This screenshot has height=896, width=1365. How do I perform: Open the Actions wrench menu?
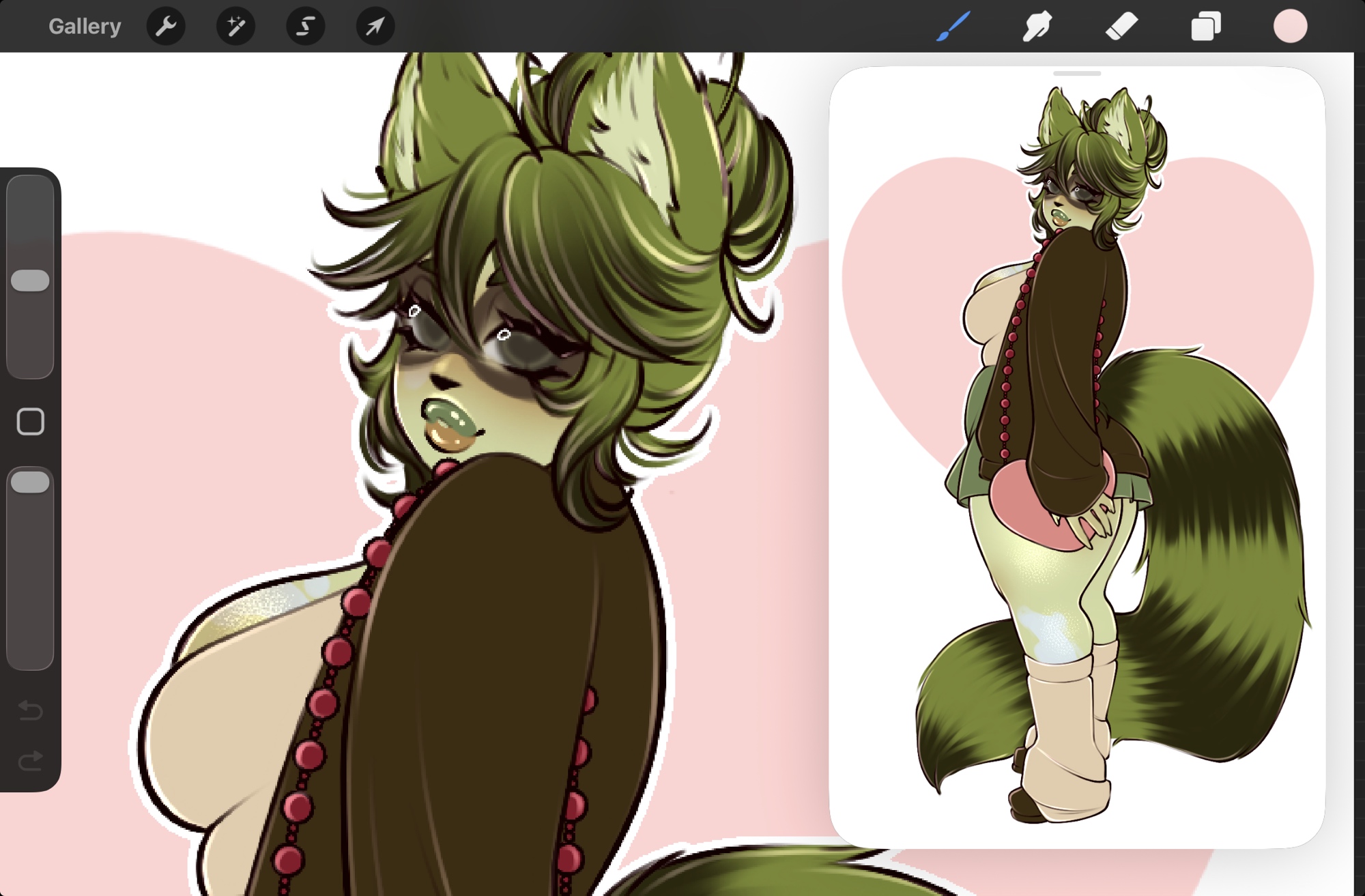click(x=166, y=27)
